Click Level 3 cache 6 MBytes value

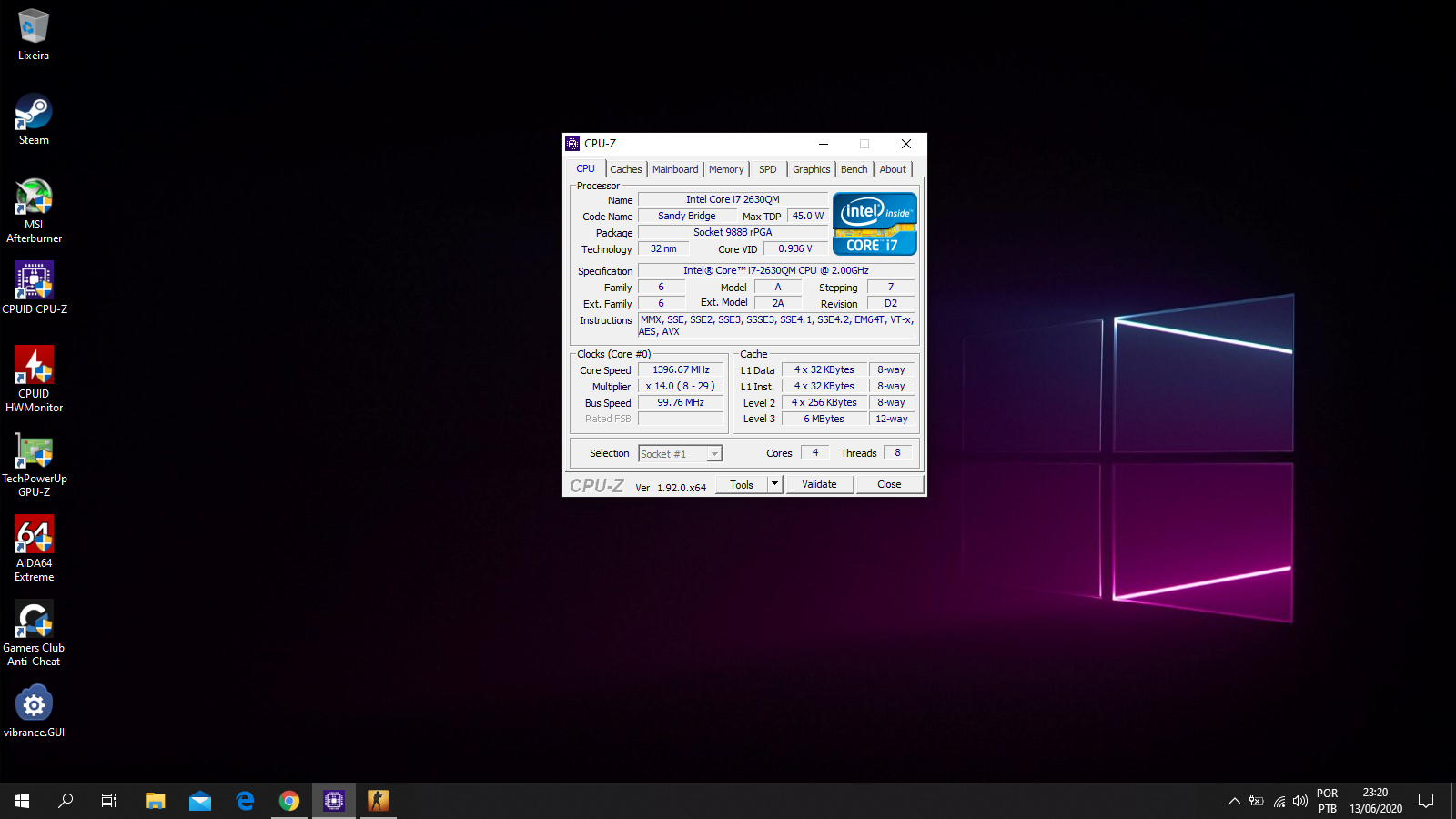tap(824, 419)
